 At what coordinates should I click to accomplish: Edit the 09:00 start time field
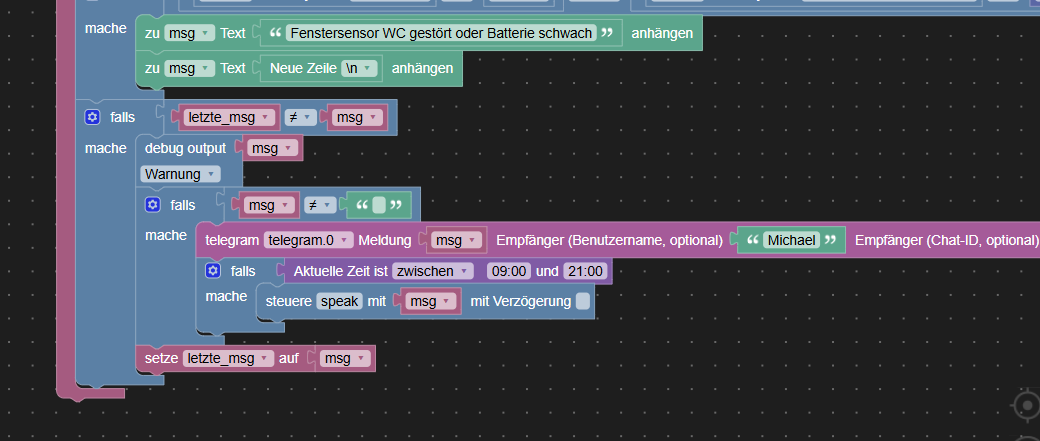point(509,271)
